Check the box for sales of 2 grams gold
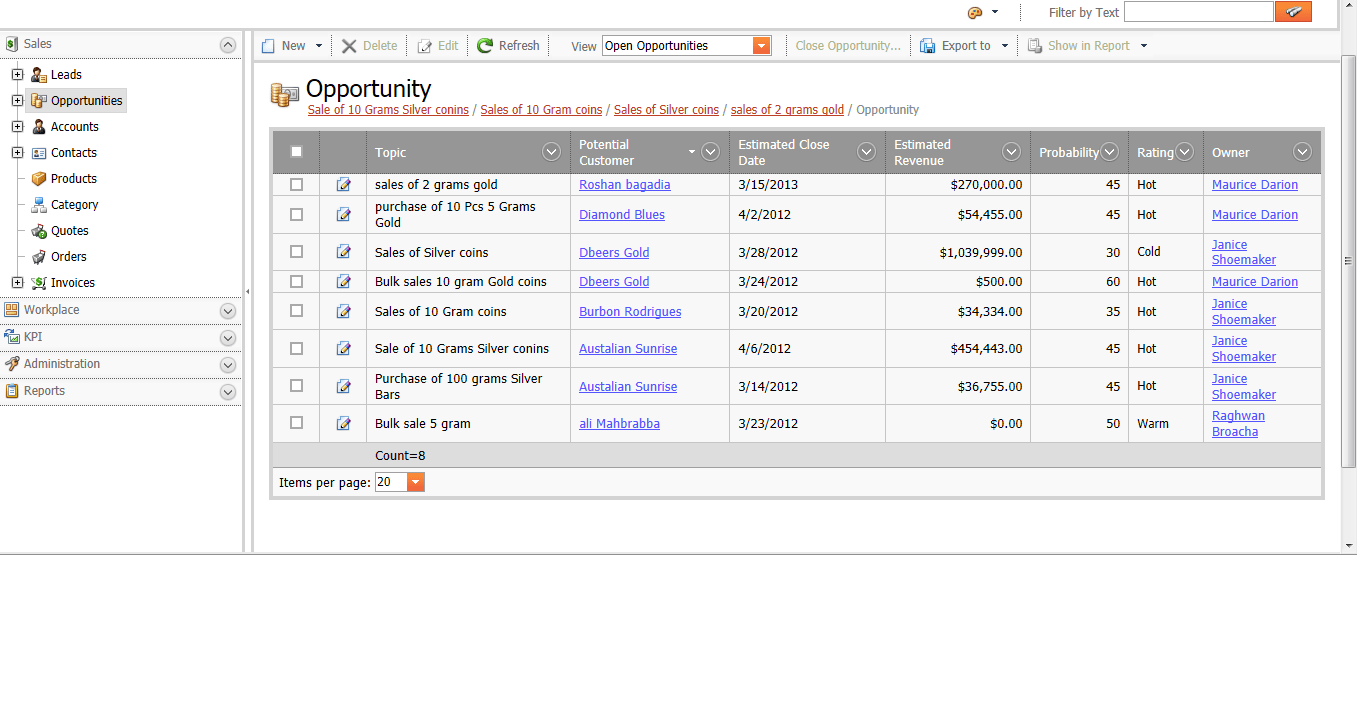 coord(296,185)
